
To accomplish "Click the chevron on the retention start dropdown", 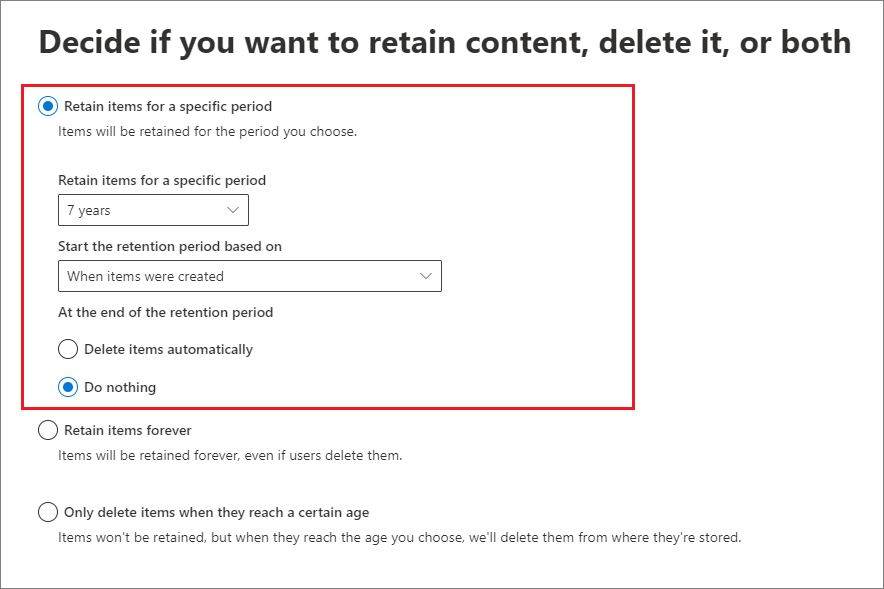I will pyautogui.click(x=427, y=276).
